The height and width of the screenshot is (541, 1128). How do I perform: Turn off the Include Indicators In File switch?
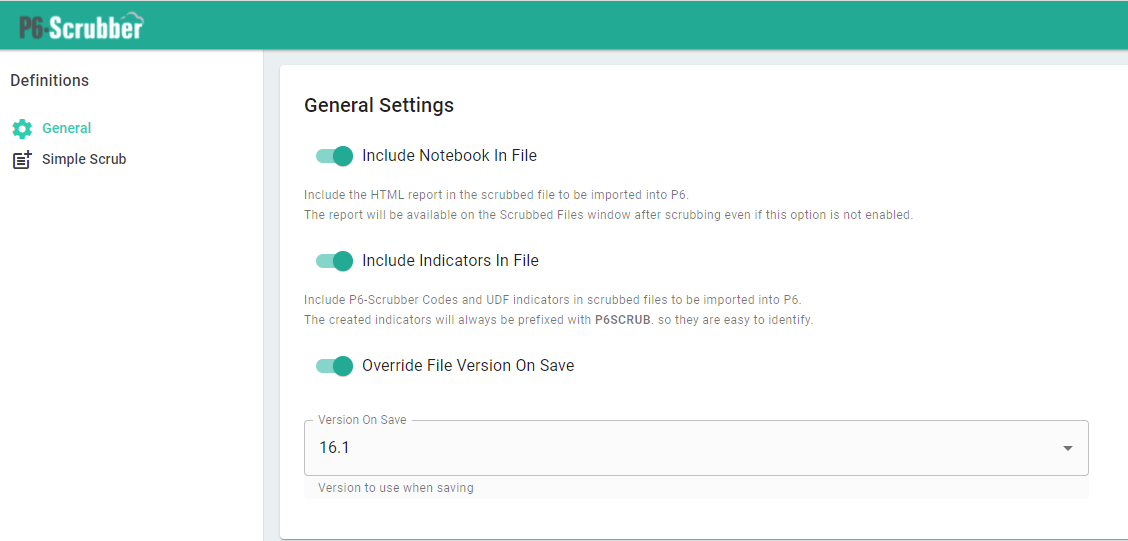[334, 261]
